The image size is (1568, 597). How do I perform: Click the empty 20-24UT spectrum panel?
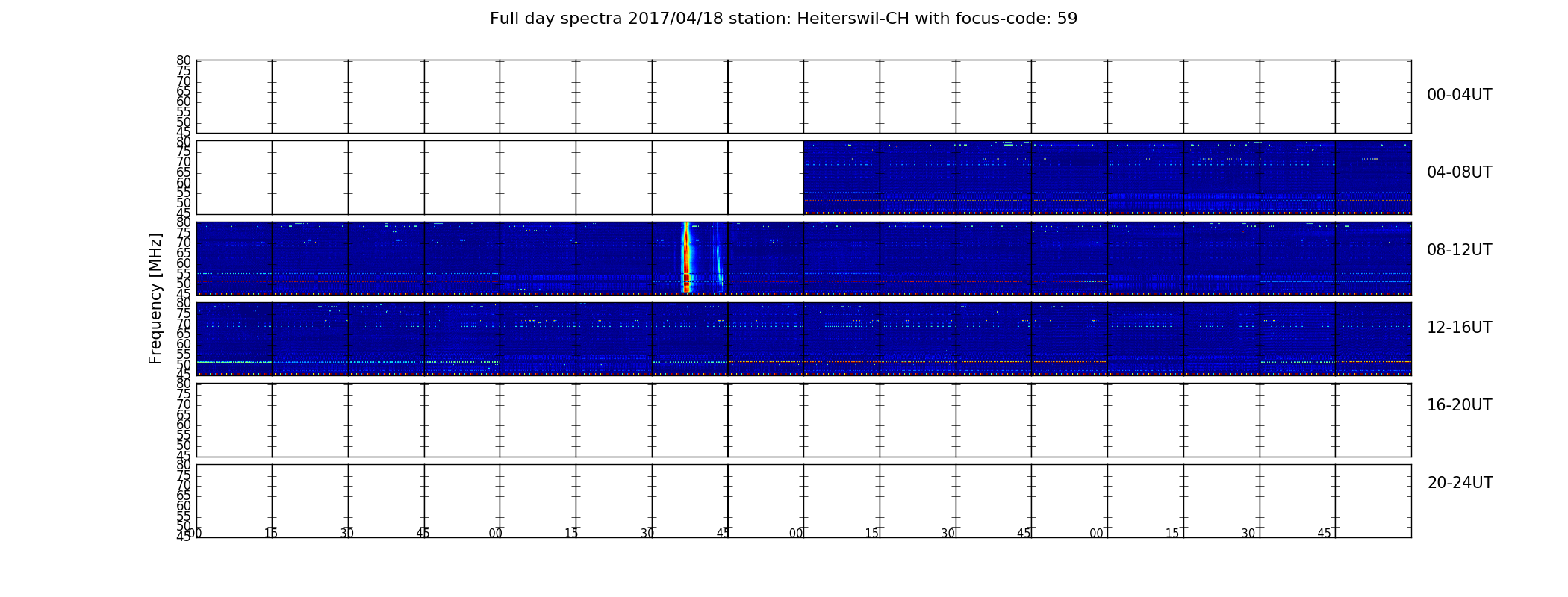click(x=803, y=501)
